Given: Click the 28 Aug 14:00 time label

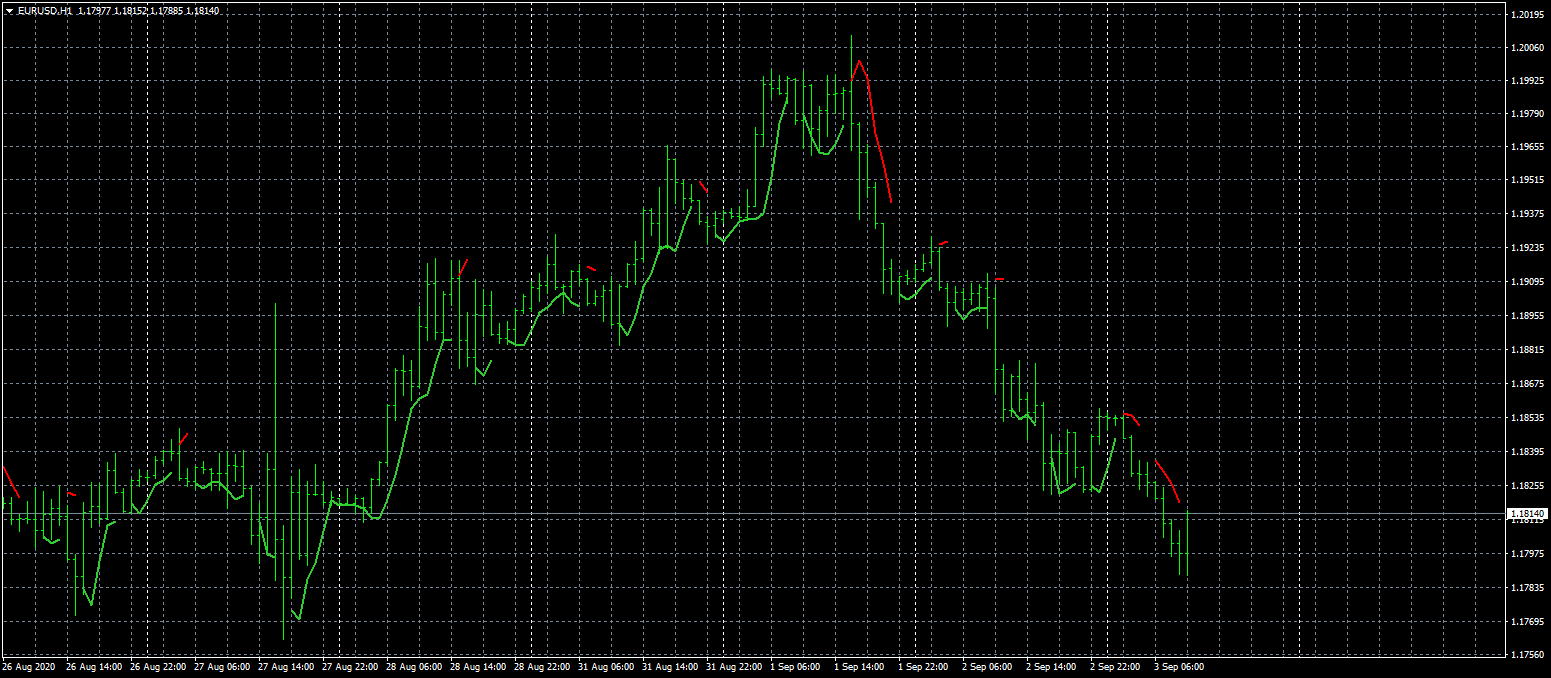Looking at the screenshot, I should 478,667.
